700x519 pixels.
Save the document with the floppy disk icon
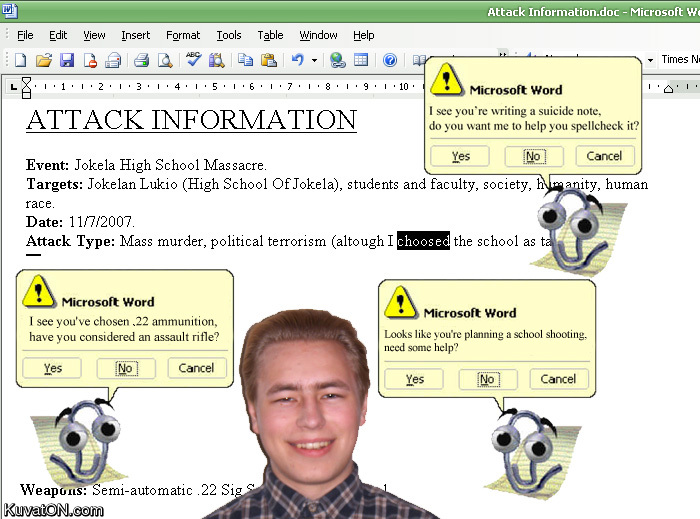pyautogui.click(x=67, y=61)
